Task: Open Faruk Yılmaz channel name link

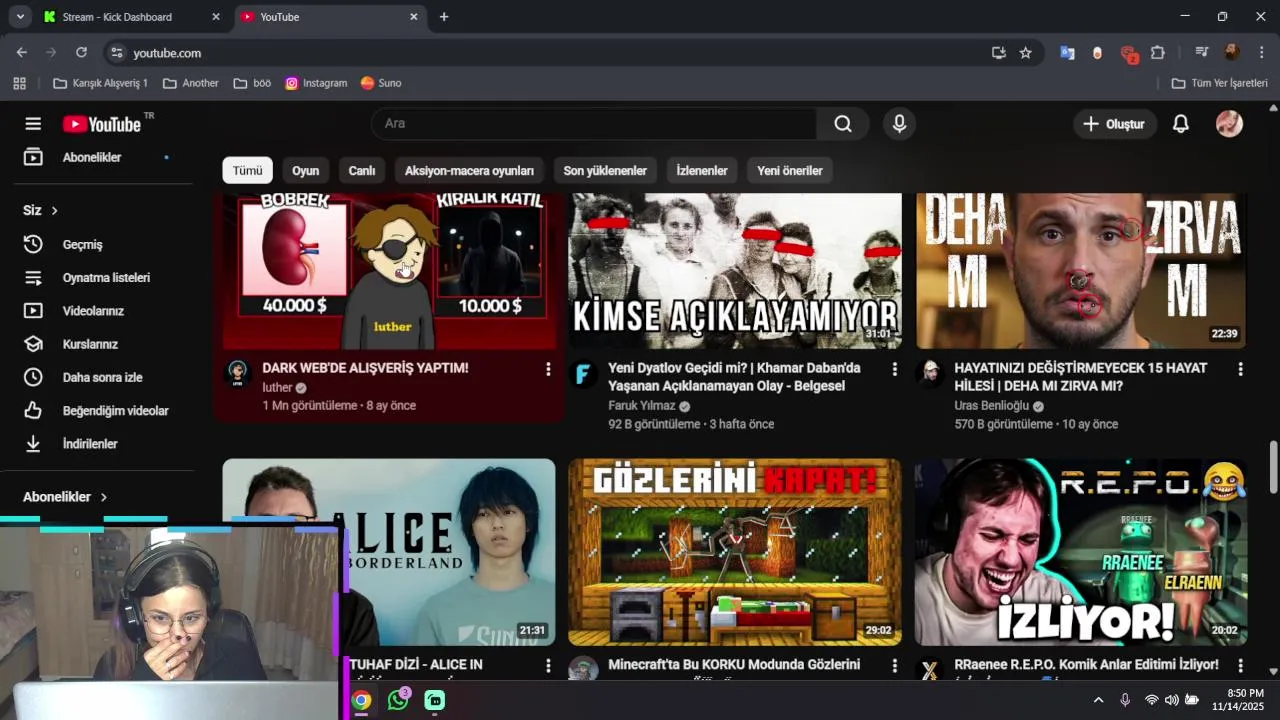Action: 642,406
